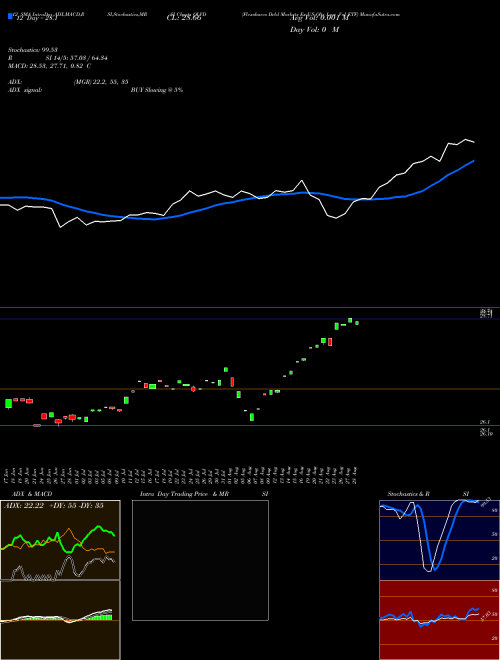500x660 pixels.
Task: Click the empty Intra Day Trading Price box
Action: [200, 560]
